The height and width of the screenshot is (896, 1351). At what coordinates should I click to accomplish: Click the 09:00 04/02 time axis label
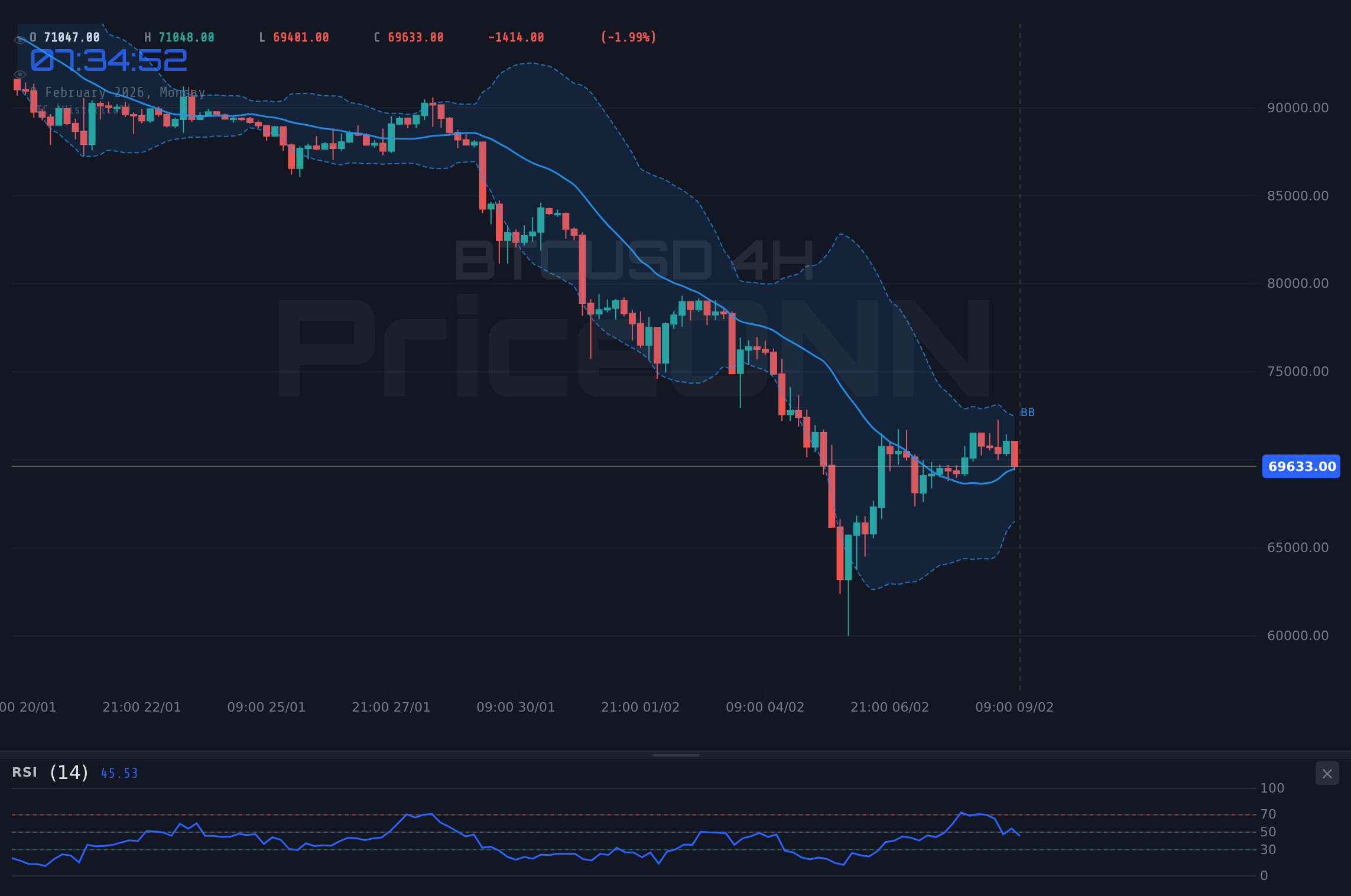pos(765,707)
